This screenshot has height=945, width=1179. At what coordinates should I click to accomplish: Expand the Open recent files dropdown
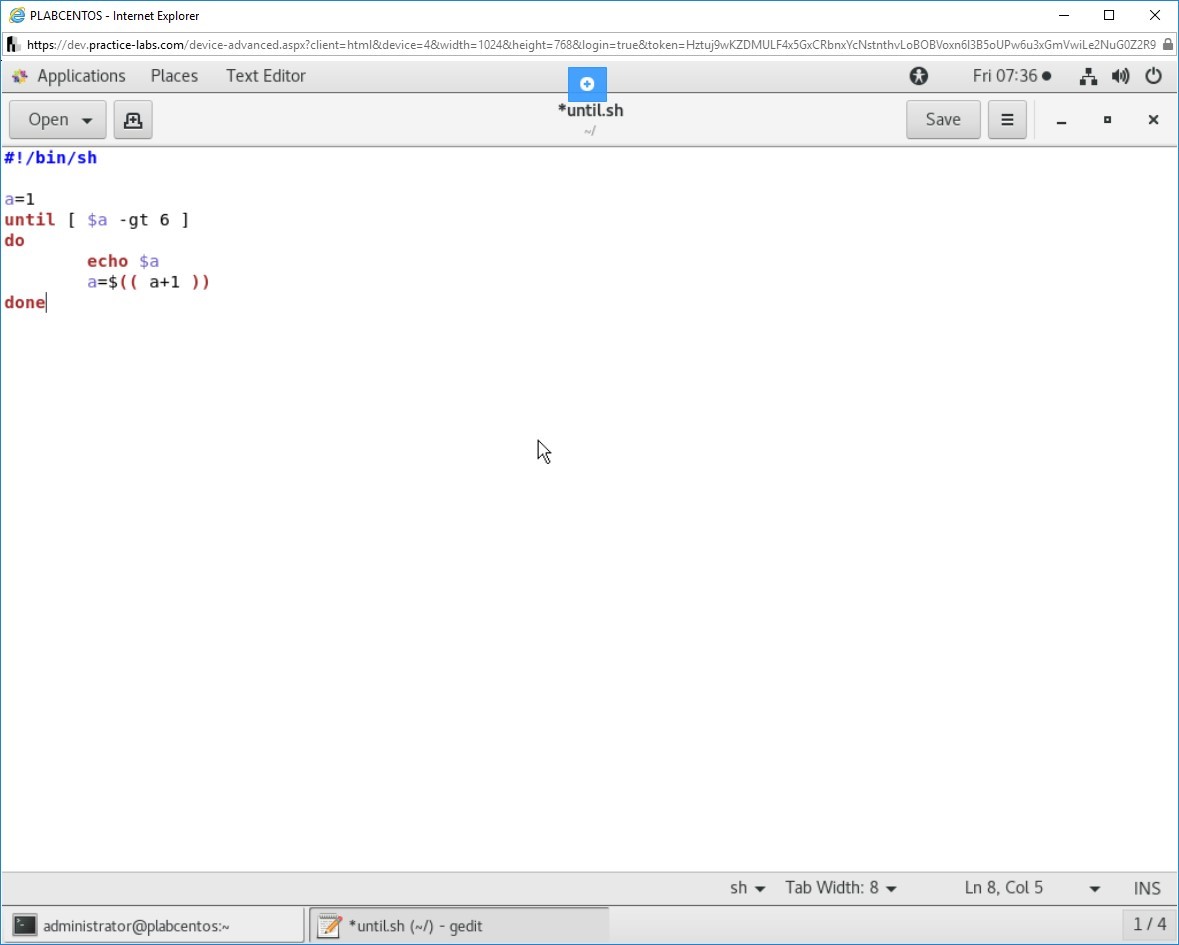click(x=87, y=120)
